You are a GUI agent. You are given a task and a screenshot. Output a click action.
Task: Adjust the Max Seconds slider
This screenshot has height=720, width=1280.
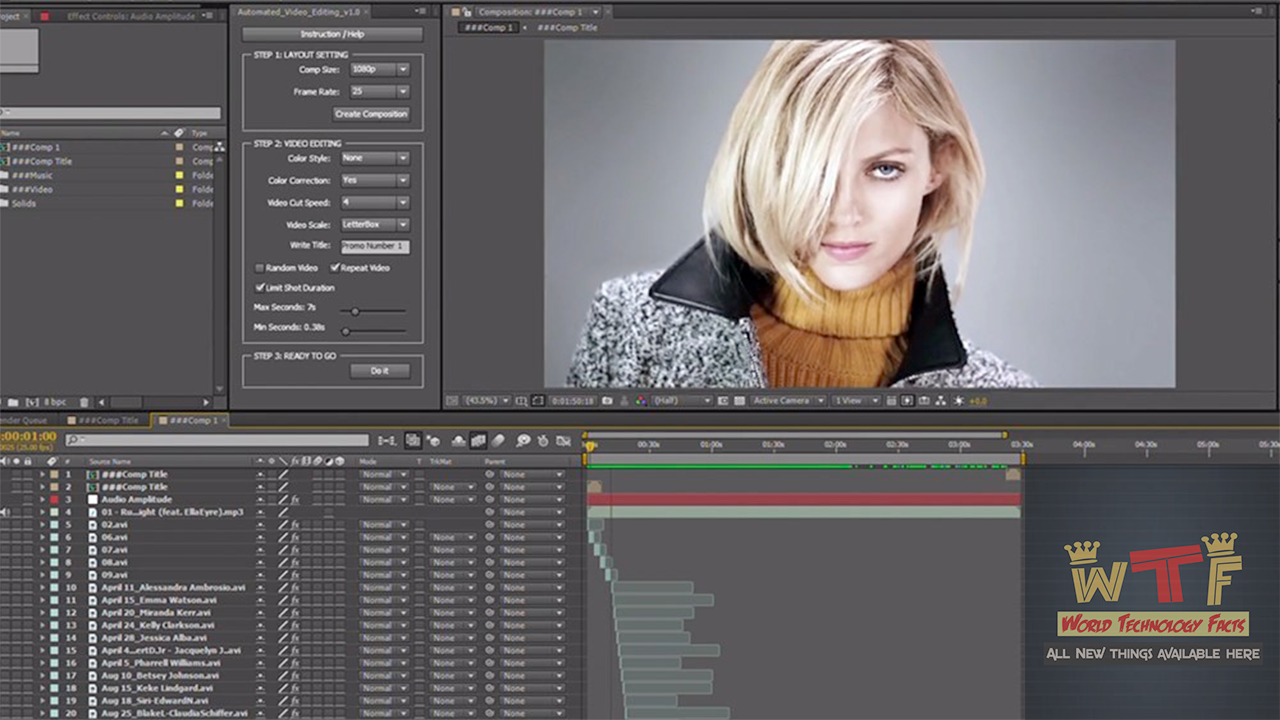point(355,310)
